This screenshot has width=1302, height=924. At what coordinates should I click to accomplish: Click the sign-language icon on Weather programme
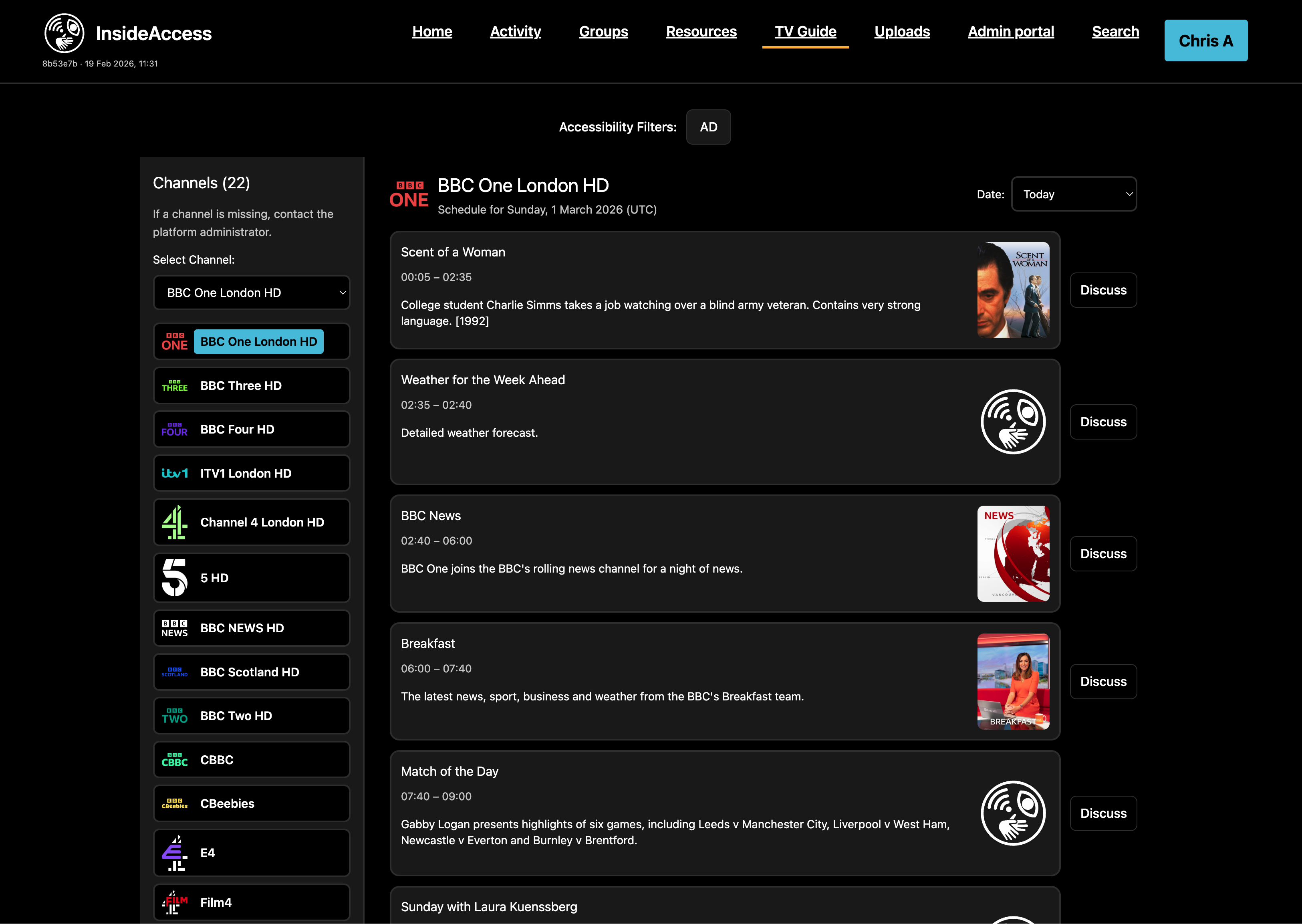coord(1013,422)
